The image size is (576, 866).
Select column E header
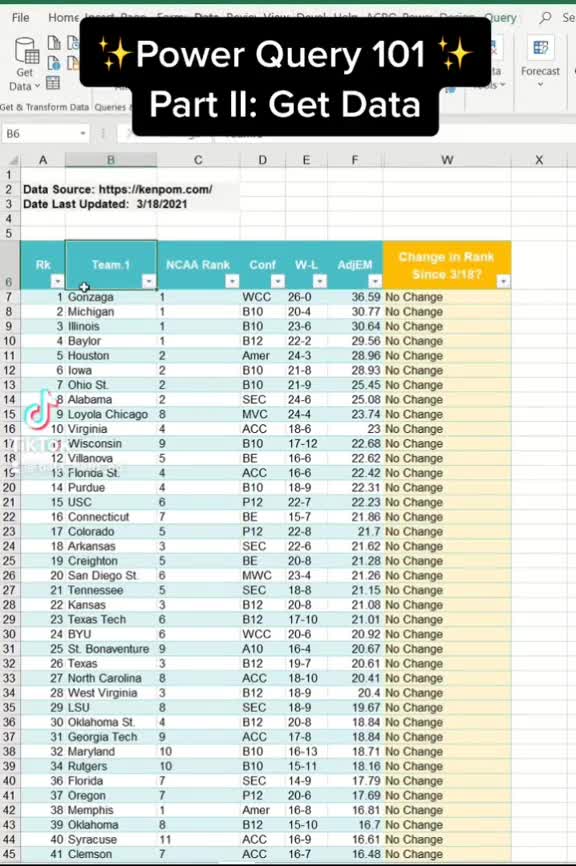point(306,160)
